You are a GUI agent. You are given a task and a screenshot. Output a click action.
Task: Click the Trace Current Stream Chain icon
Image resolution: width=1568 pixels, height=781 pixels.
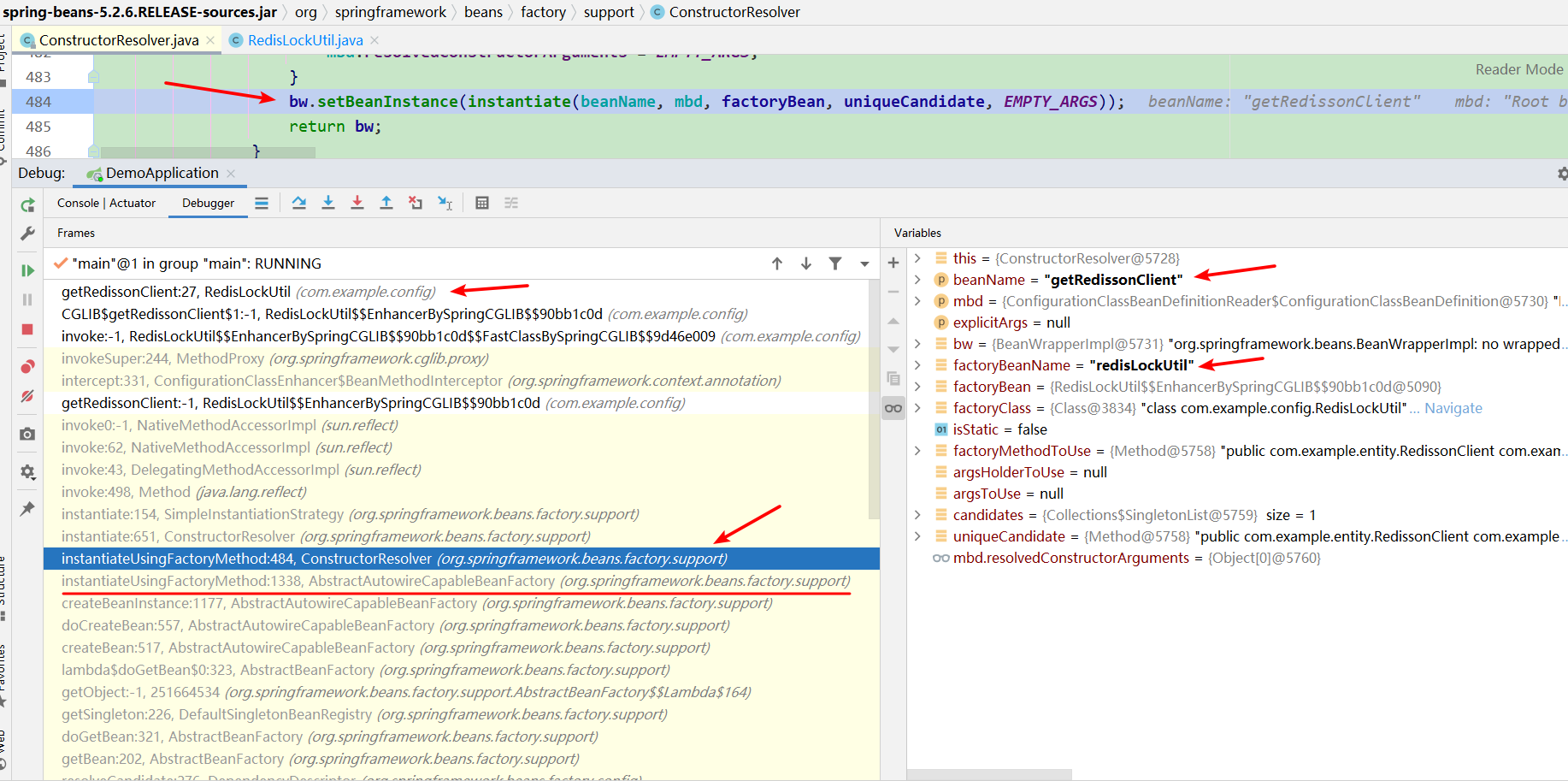pyautogui.click(x=511, y=203)
